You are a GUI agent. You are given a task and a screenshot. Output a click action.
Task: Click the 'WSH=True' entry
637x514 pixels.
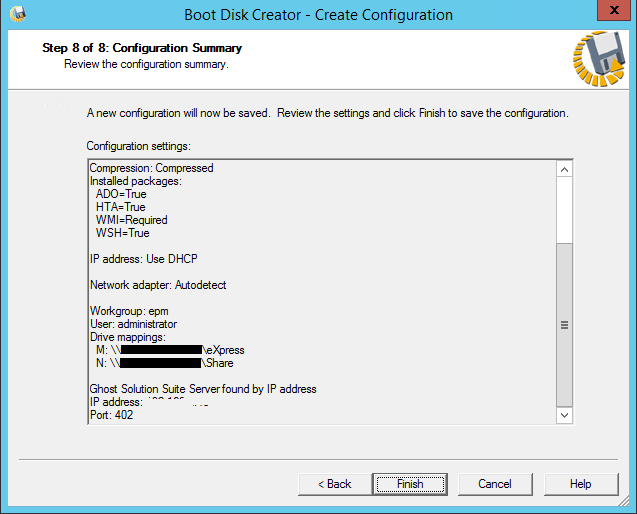coord(123,233)
